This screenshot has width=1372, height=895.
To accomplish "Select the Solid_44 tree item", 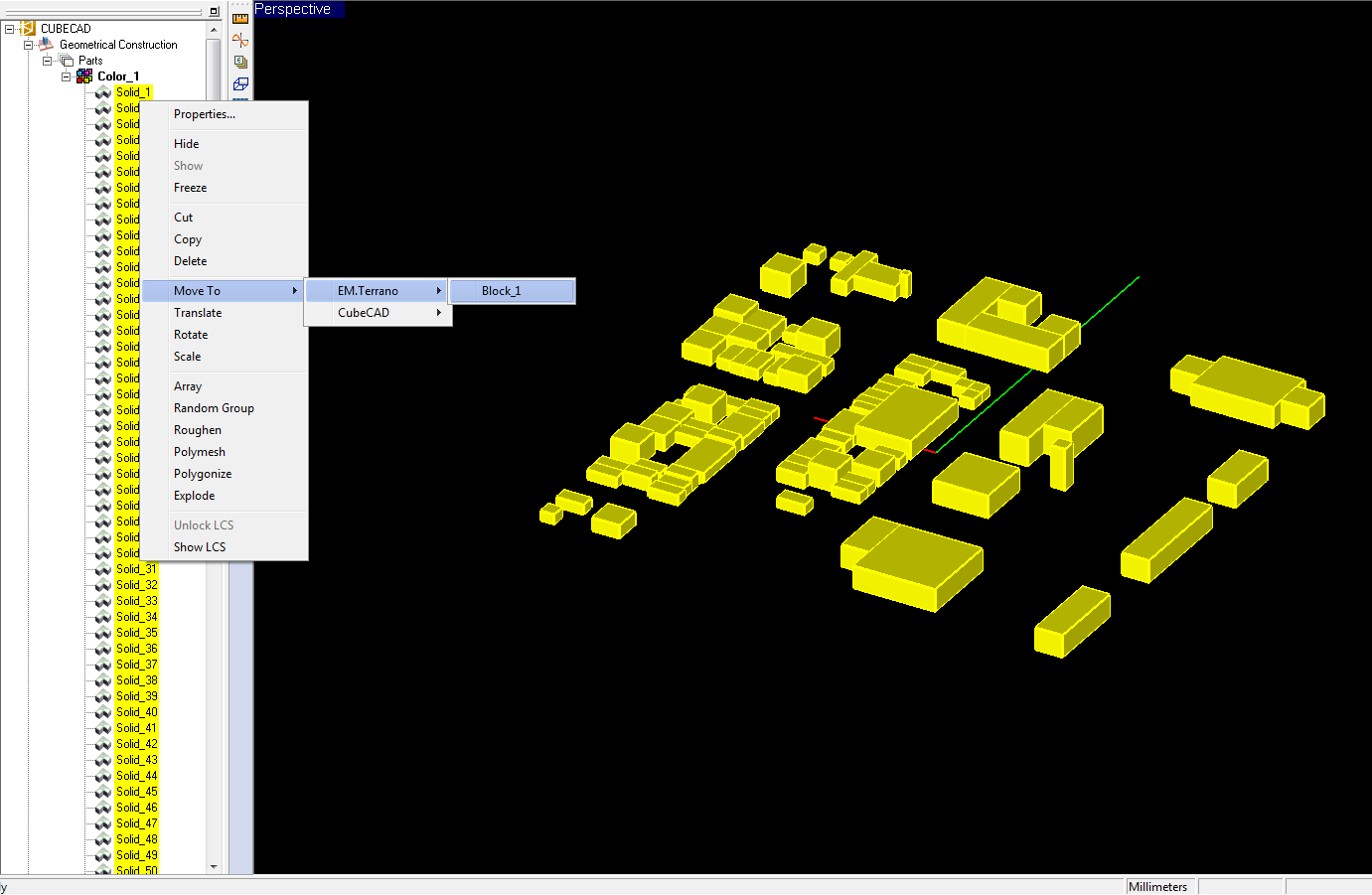I will 136,776.
